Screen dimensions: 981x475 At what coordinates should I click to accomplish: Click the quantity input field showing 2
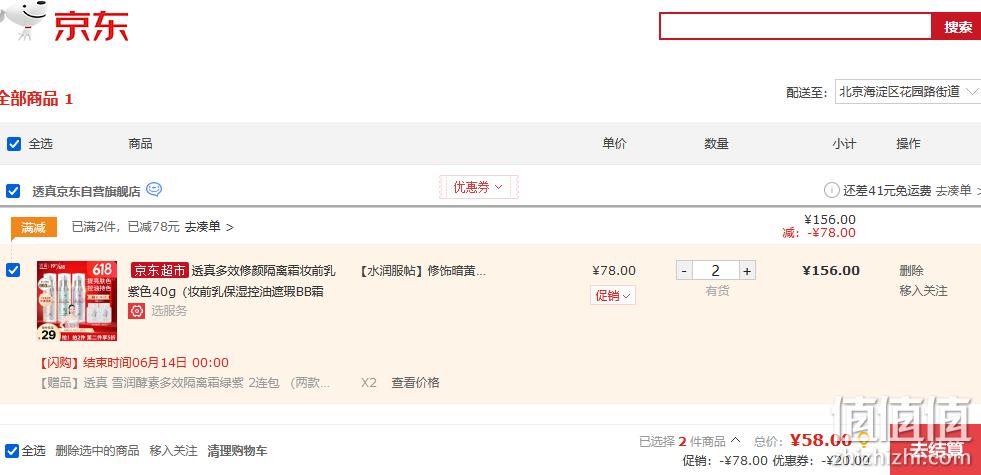[x=716, y=270]
